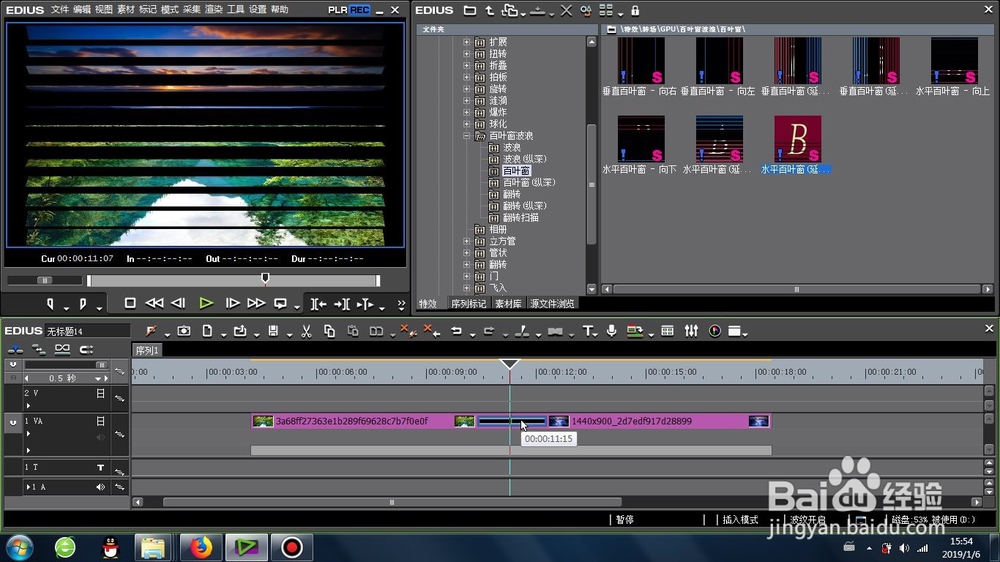Open the 文件 menu
This screenshot has width=1000, height=562.
[59, 10]
